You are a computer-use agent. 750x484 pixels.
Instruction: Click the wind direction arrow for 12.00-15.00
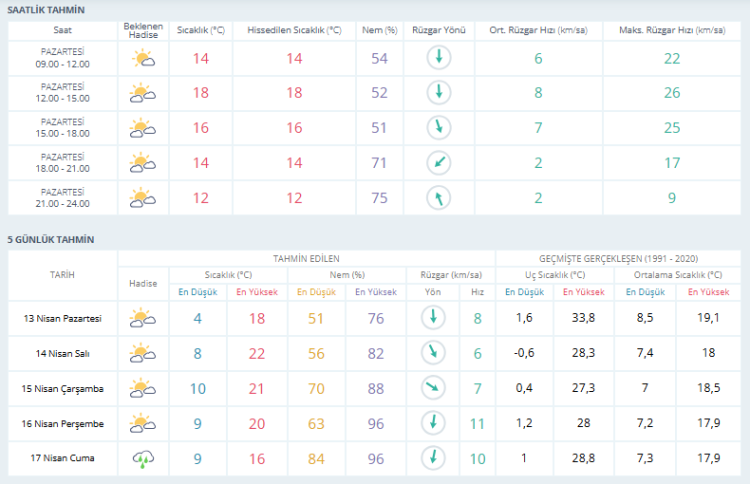tap(437, 94)
